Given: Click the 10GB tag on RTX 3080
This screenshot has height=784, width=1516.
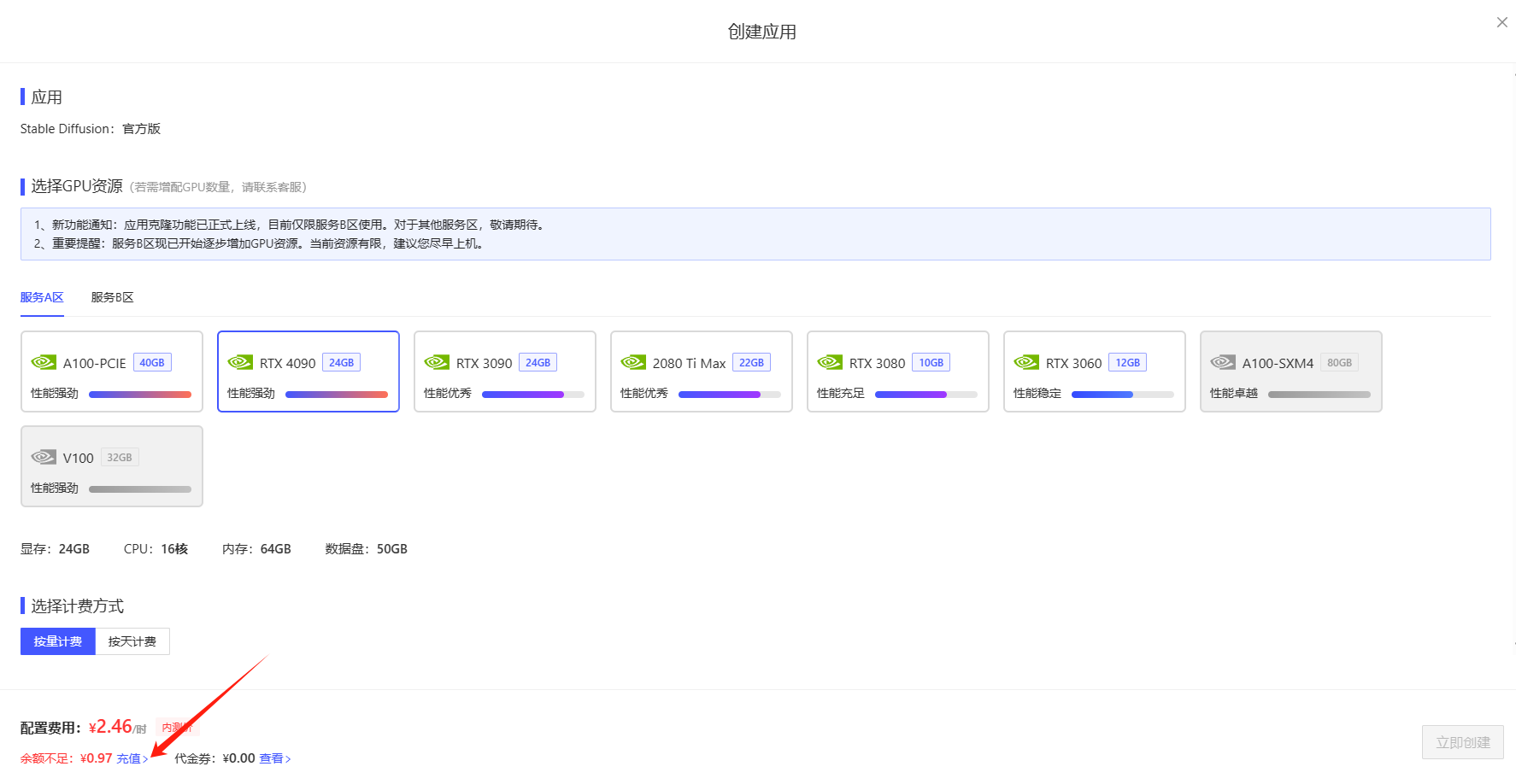Looking at the screenshot, I should [931, 362].
